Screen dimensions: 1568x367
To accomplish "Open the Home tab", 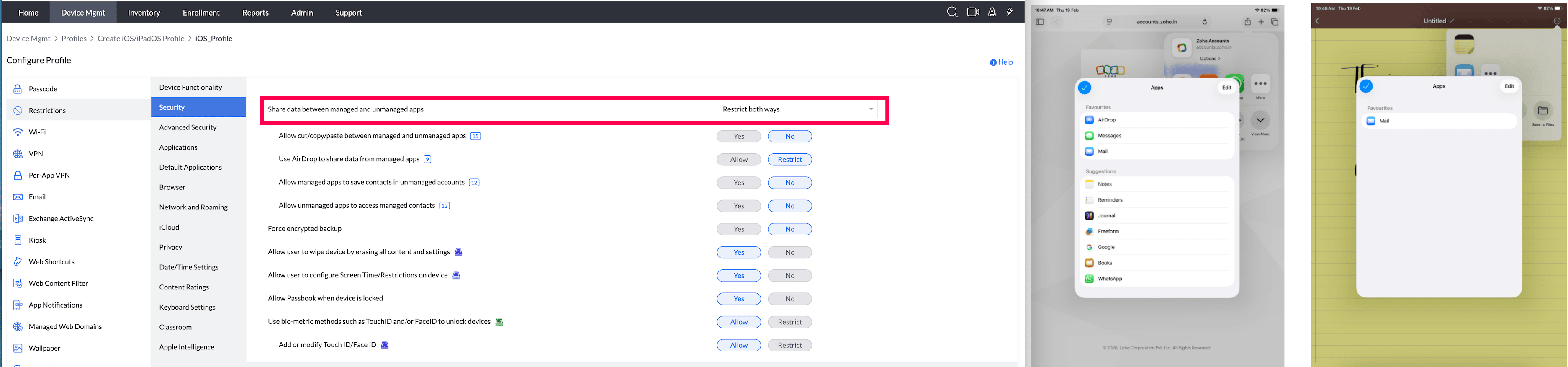I will point(28,12).
